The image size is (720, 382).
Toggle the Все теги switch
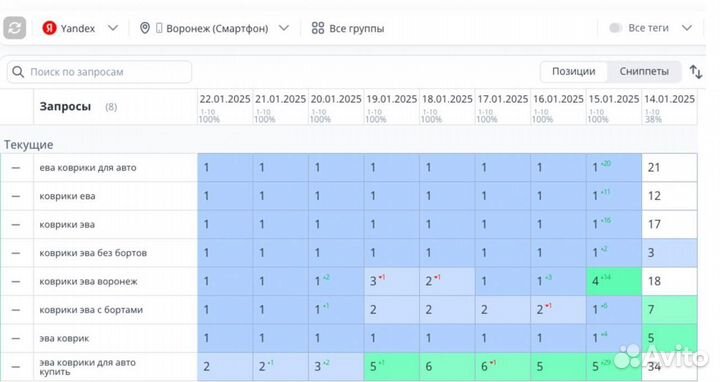pyautogui.click(x=616, y=28)
